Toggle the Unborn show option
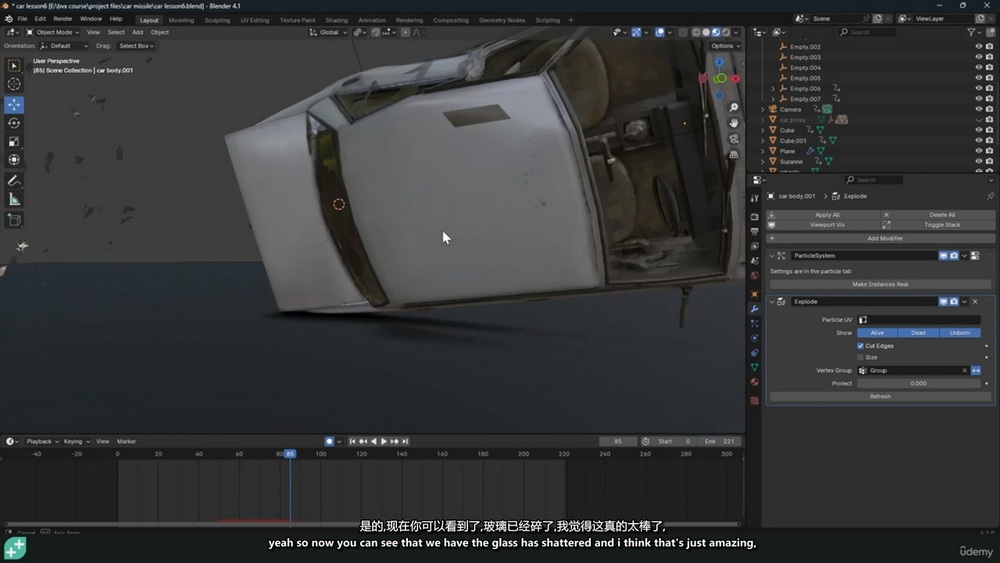Screen dimensions: 1000x563 click(x=959, y=333)
